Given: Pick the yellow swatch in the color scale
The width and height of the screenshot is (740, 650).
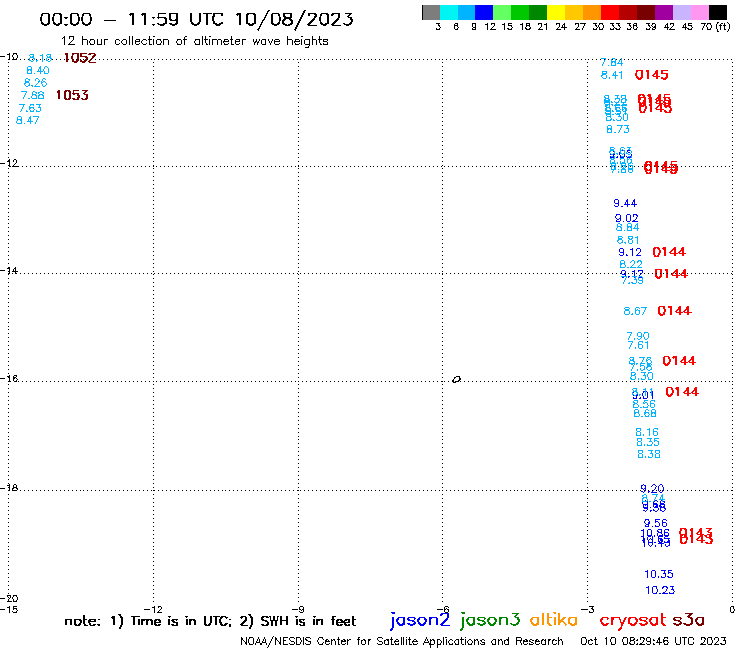Looking at the screenshot, I should [556, 12].
